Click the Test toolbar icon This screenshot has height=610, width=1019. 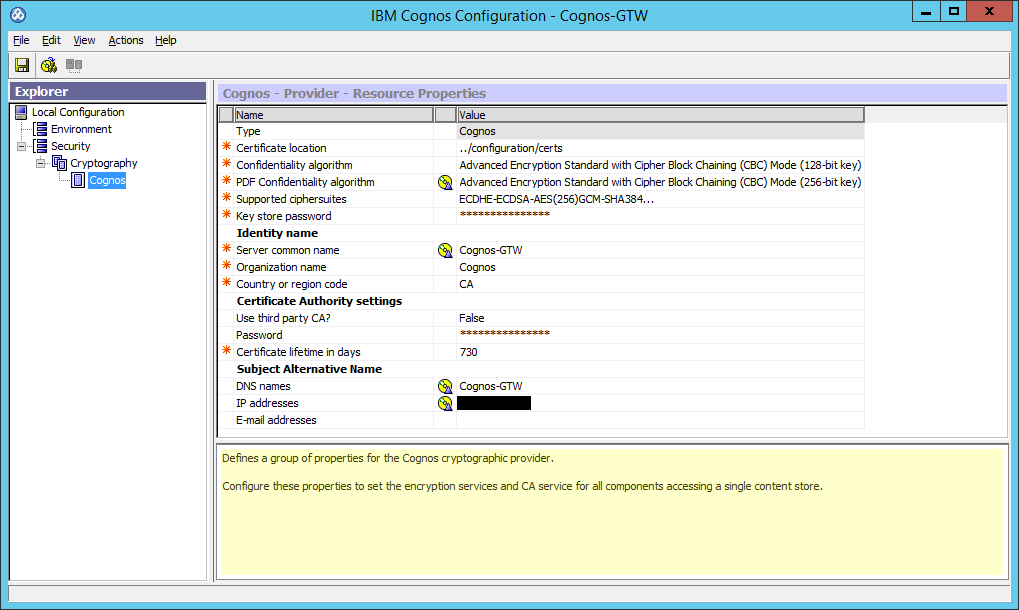(x=49, y=65)
